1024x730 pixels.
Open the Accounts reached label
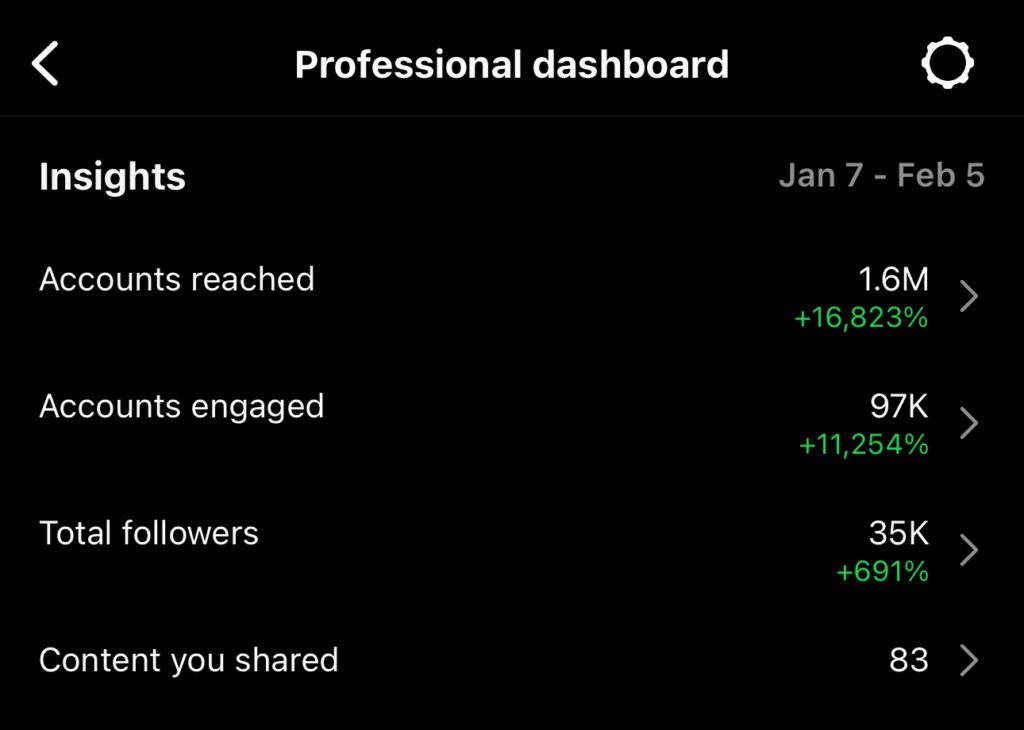tap(177, 279)
